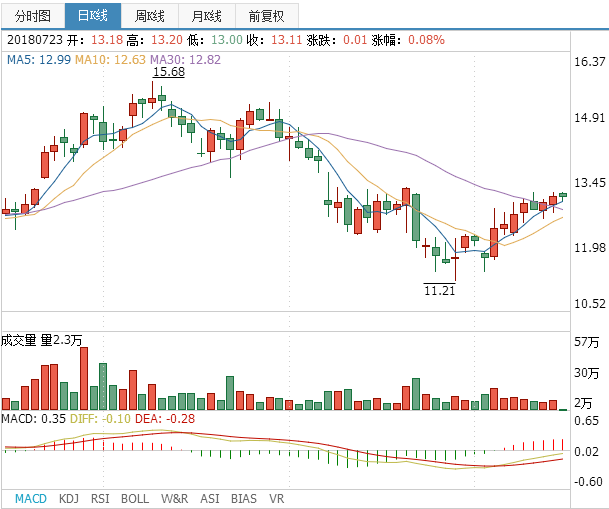Click the 13.45 price axis label
Viewport: 609px width, 509px height.
point(590,183)
